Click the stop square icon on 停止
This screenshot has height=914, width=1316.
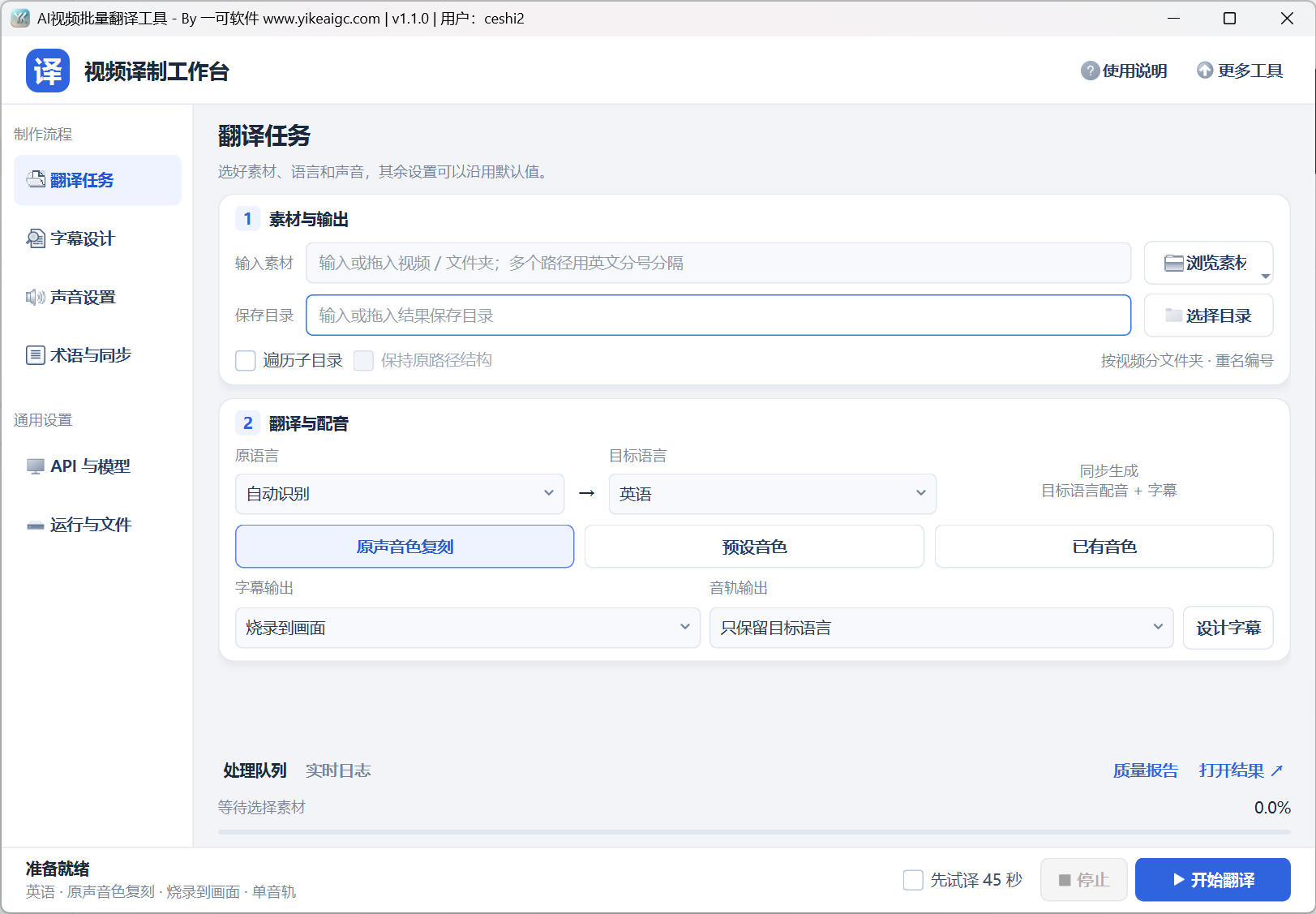[x=1065, y=880]
